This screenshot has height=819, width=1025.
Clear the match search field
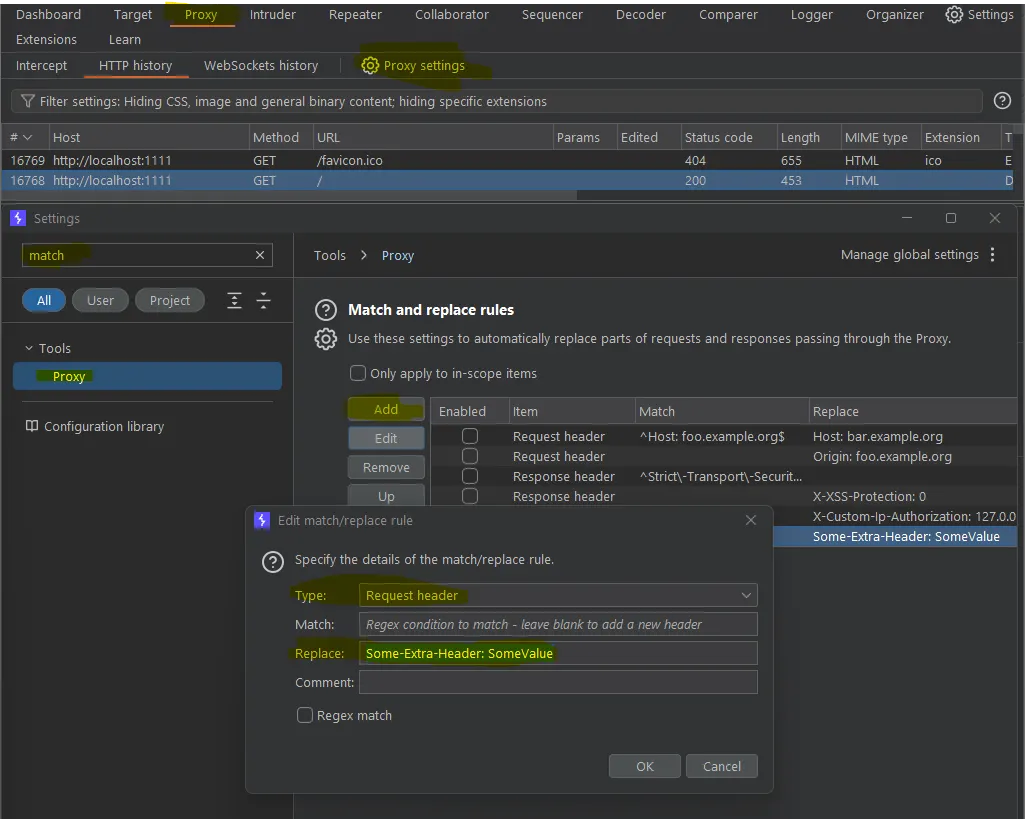pos(260,255)
